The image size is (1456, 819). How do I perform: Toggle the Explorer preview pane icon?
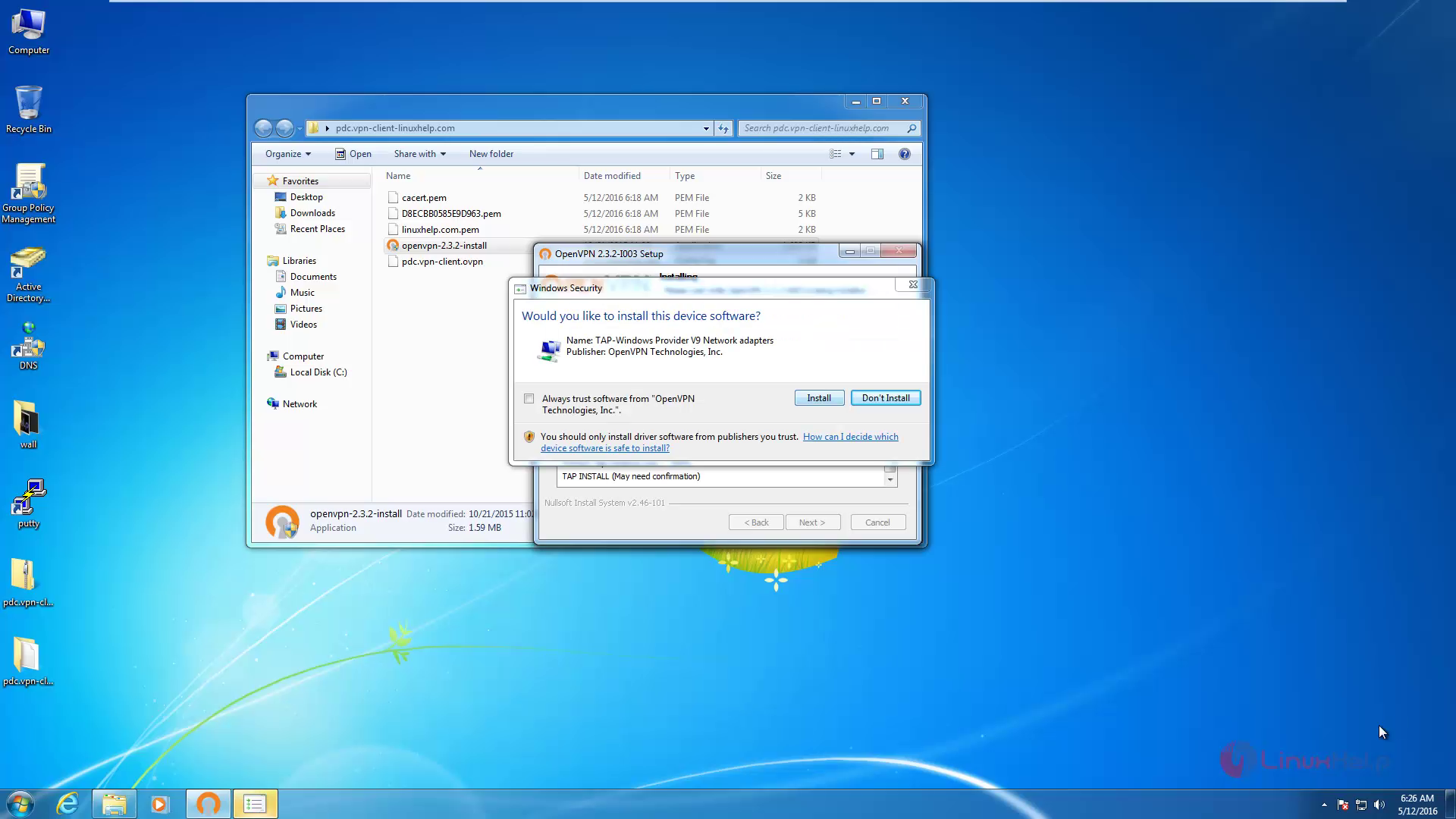(x=877, y=154)
